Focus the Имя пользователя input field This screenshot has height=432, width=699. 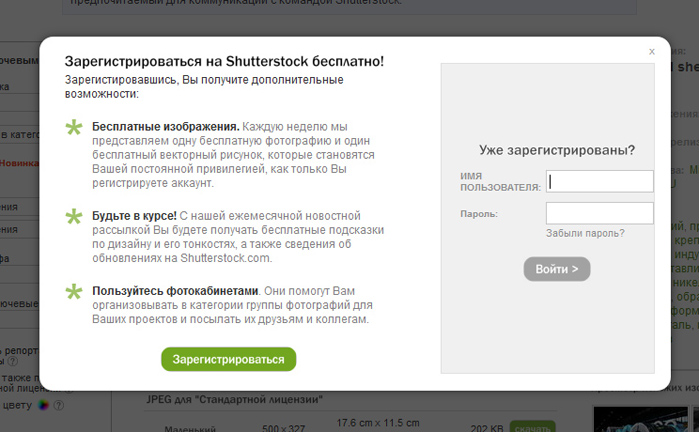click(600, 181)
